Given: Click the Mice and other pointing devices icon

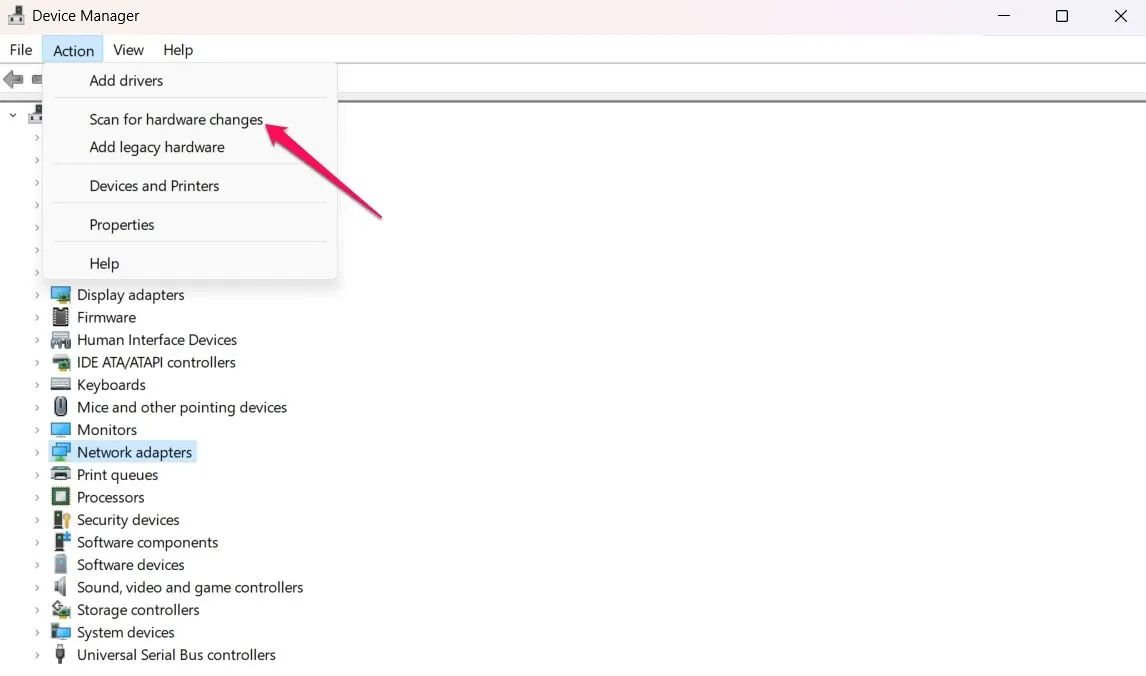Looking at the screenshot, I should tap(61, 407).
